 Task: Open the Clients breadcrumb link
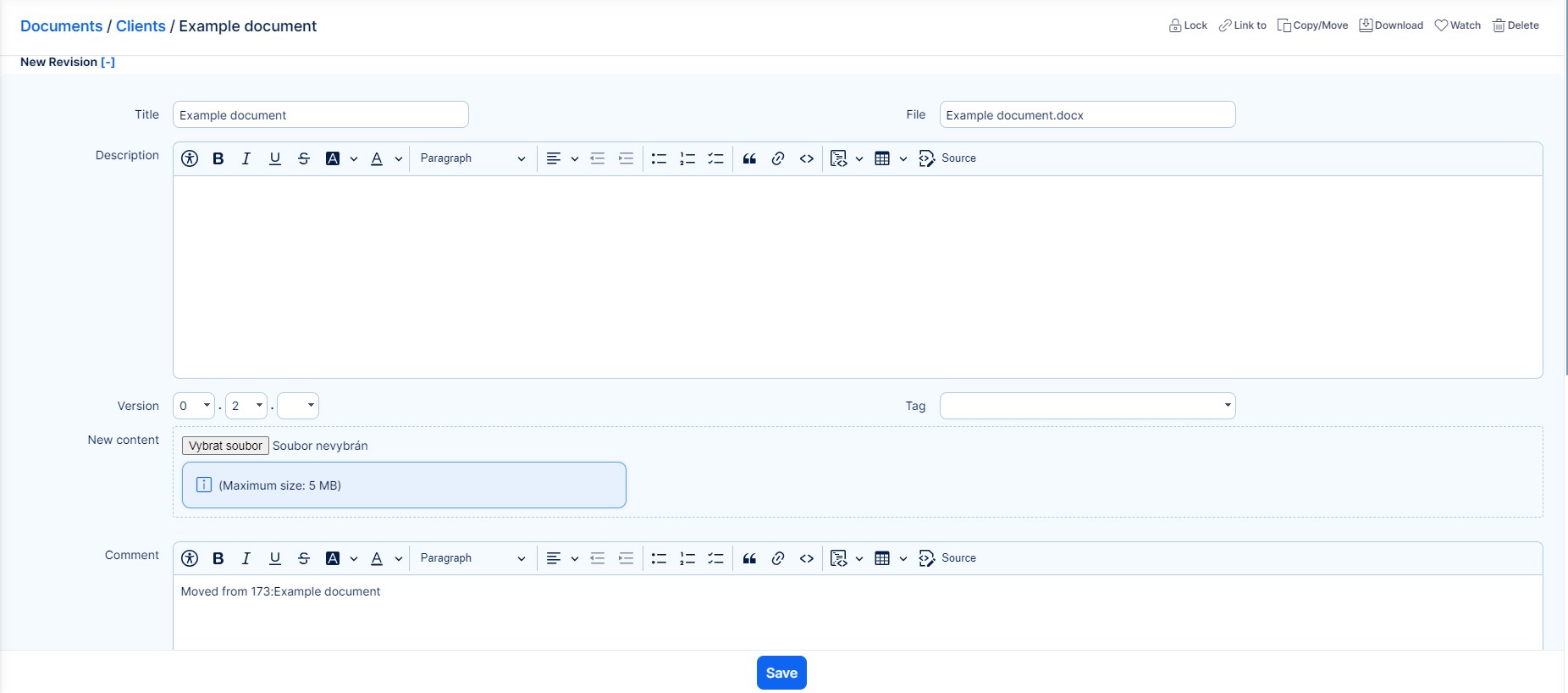tap(141, 26)
